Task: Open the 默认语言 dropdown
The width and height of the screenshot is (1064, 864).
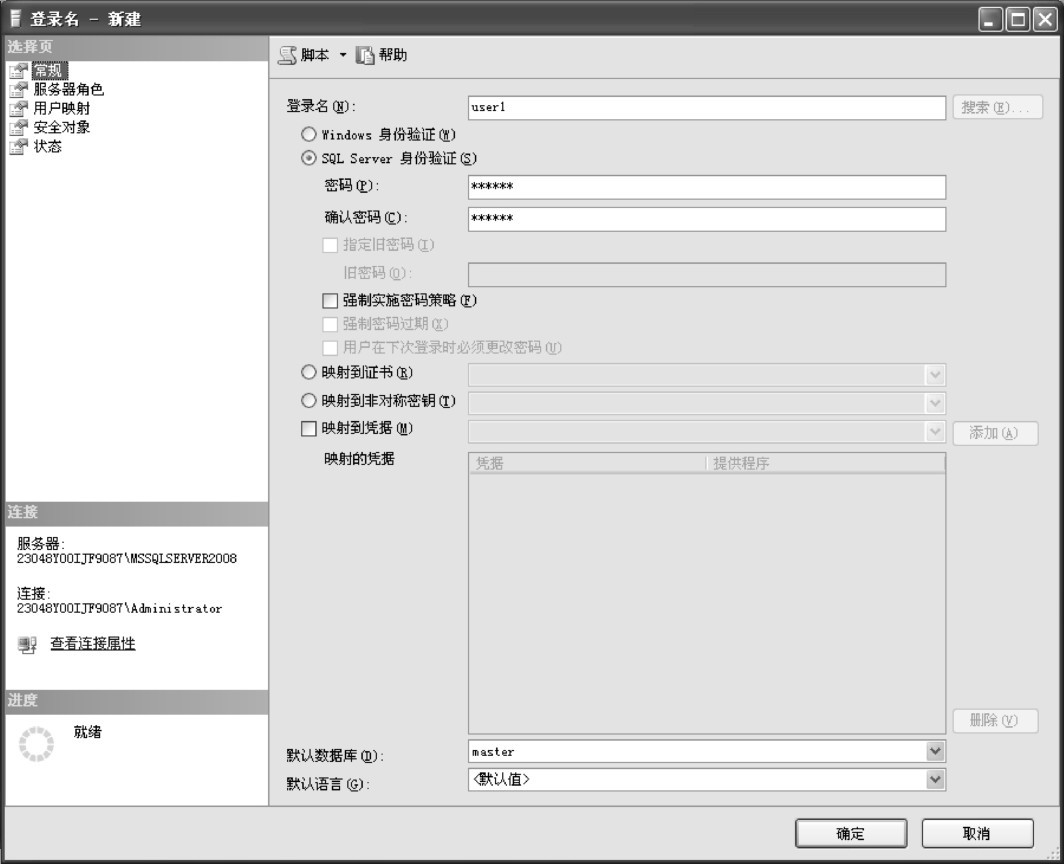Action: point(935,779)
